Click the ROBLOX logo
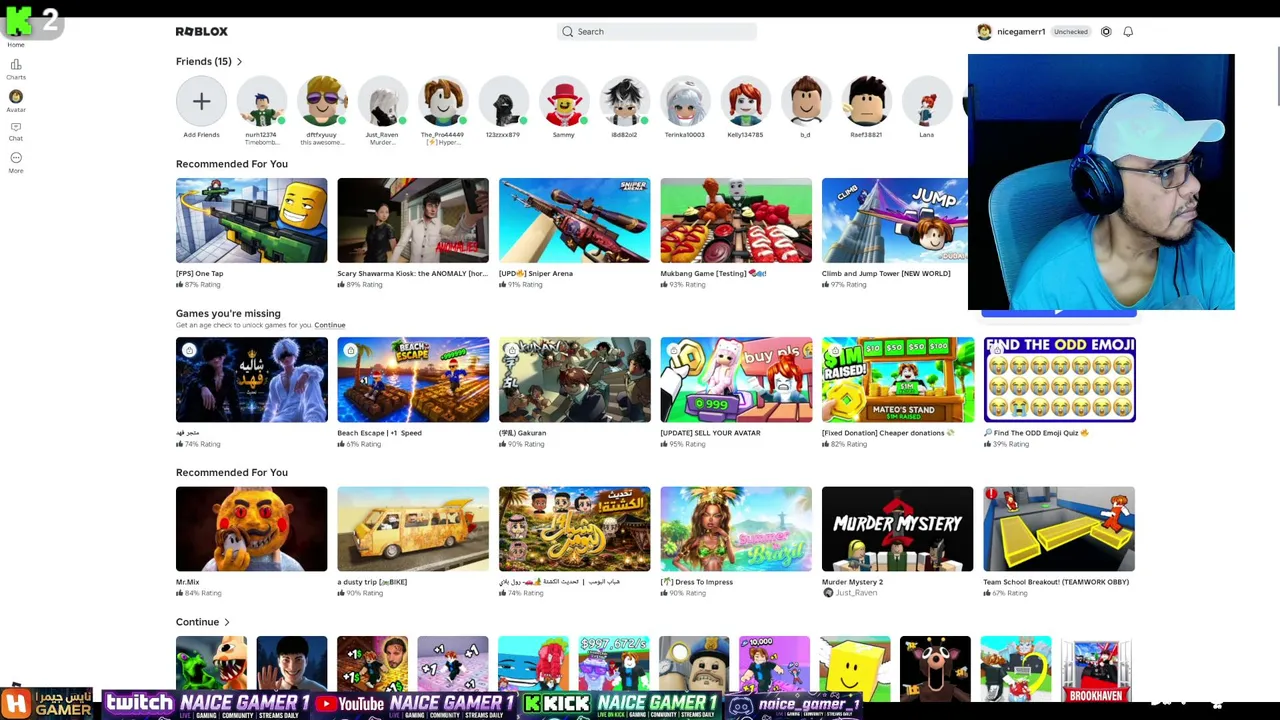Viewport: 1280px width, 720px height. (202, 32)
